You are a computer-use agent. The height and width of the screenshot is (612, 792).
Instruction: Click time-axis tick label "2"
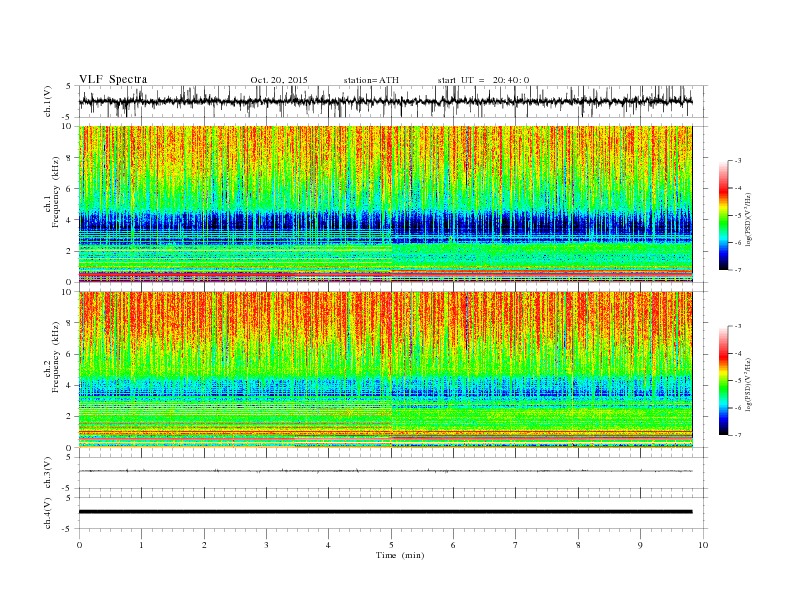pyautogui.click(x=204, y=545)
